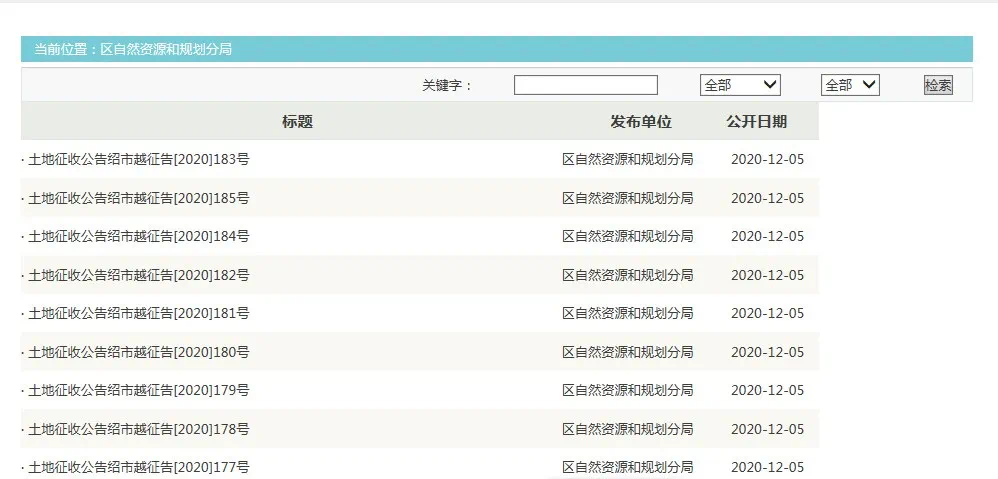Open notice 土地征收公告绍市越征告[2020]177号

[x=139, y=467]
